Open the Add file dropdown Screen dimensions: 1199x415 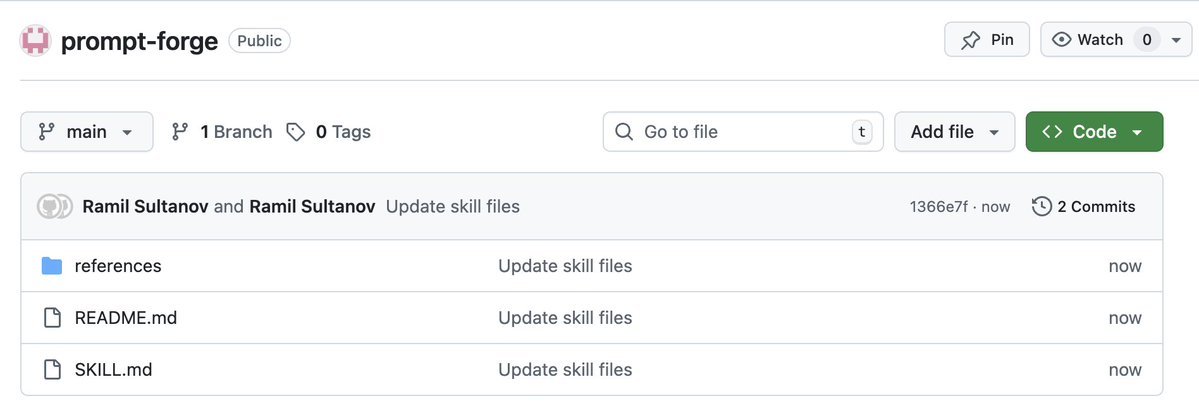(x=954, y=131)
